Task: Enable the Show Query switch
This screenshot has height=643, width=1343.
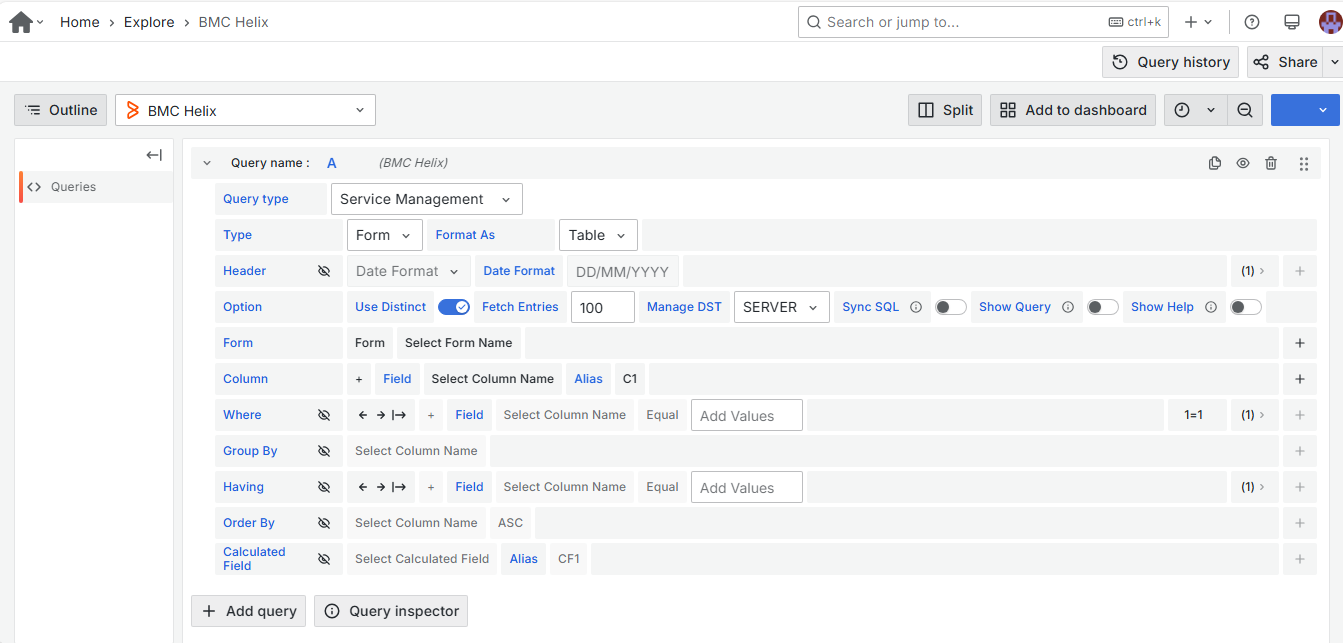Action: pos(1103,307)
